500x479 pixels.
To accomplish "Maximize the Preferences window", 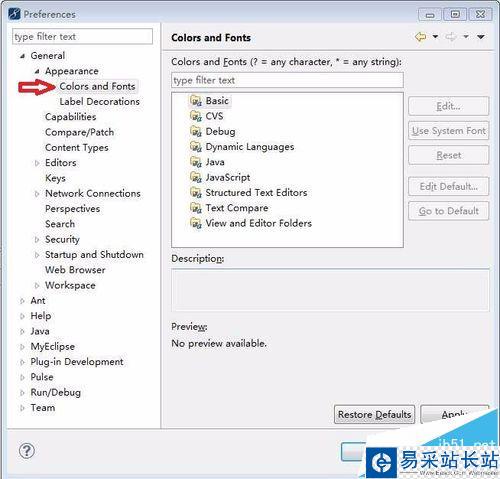I will point(455,15).
